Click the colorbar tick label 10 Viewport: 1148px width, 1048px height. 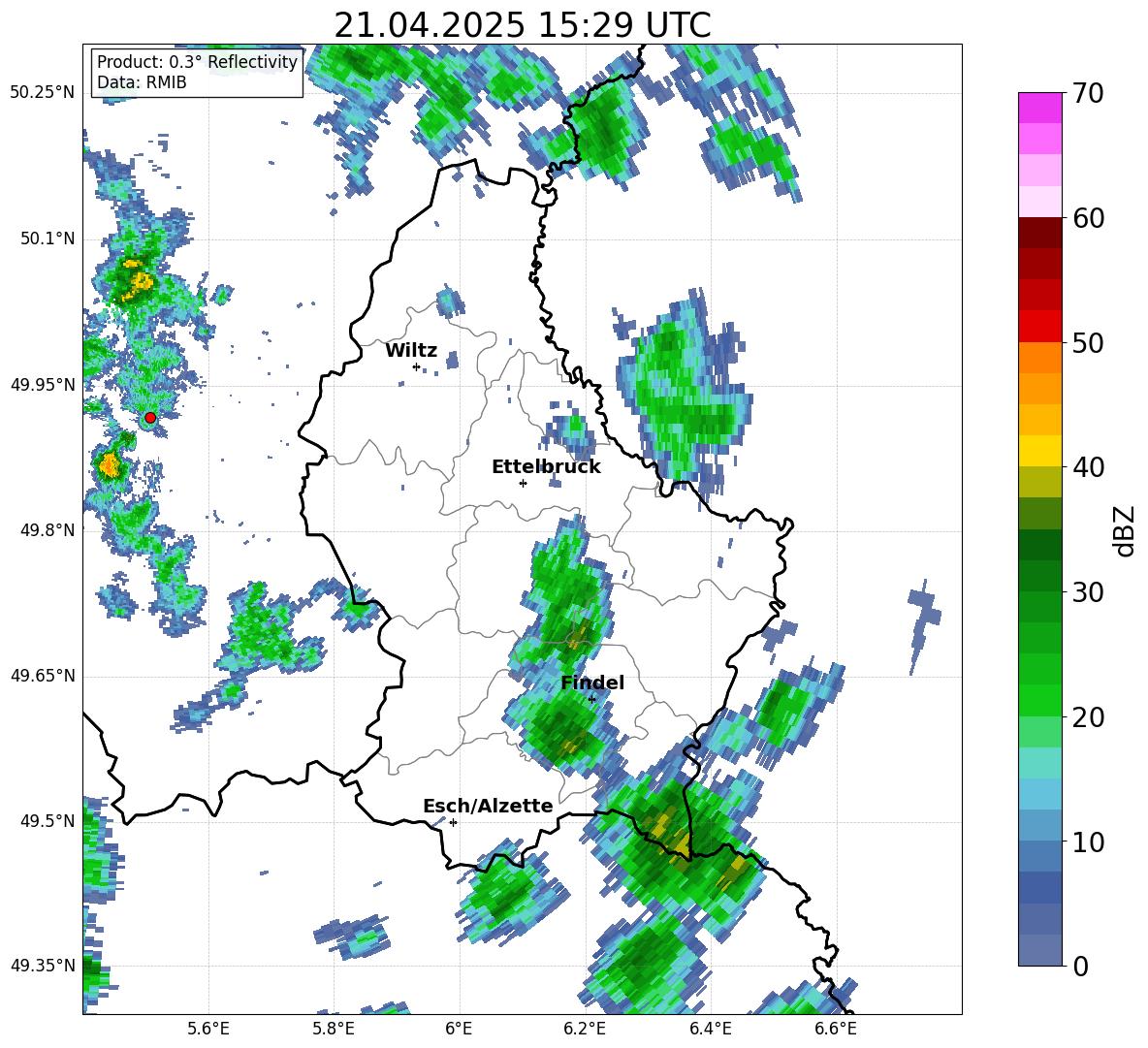click(x=1089, y=842)
